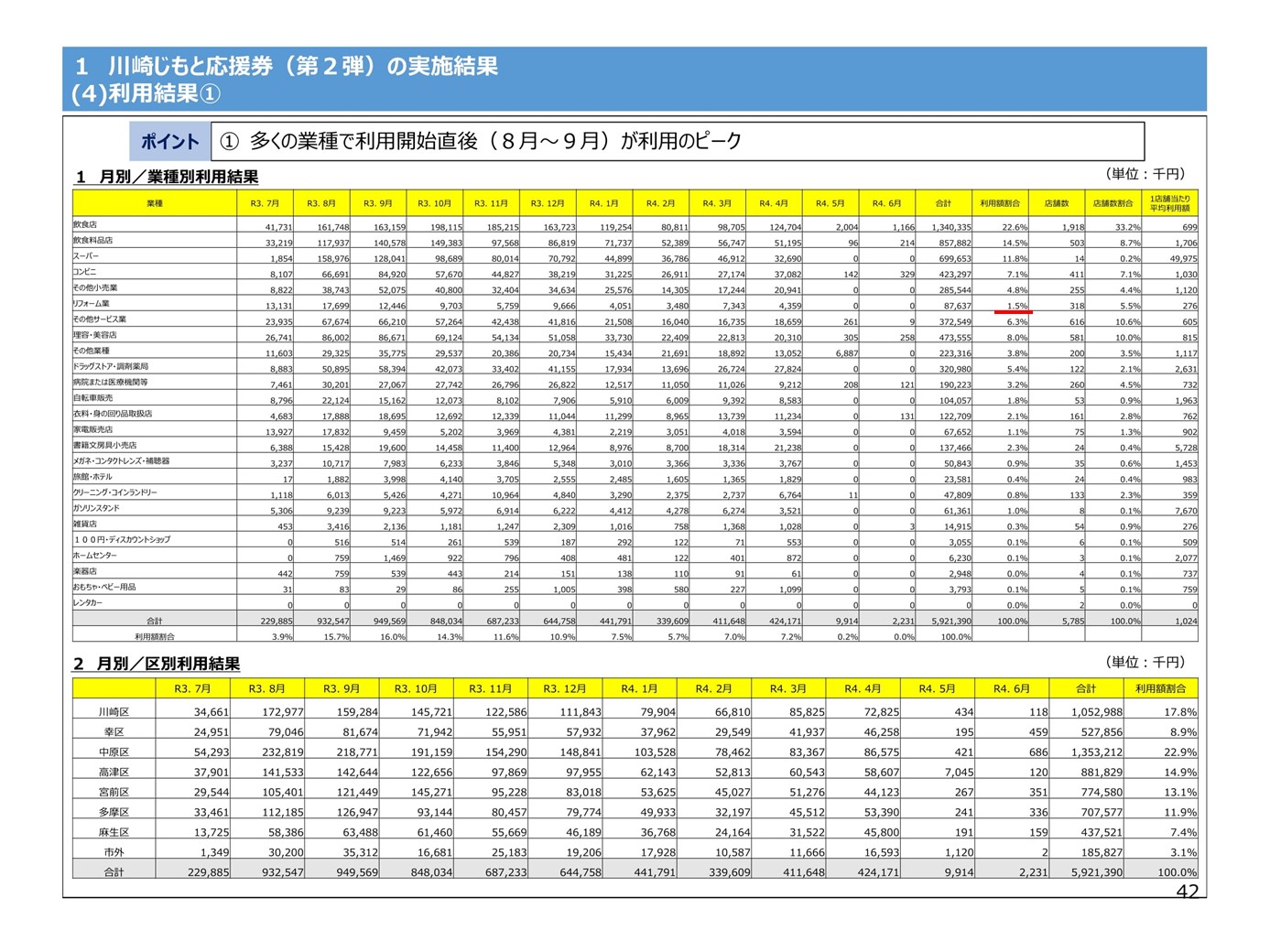1270x952 pixels.
Task: Select the 'その他サービス業' row label
Action: 100,319
